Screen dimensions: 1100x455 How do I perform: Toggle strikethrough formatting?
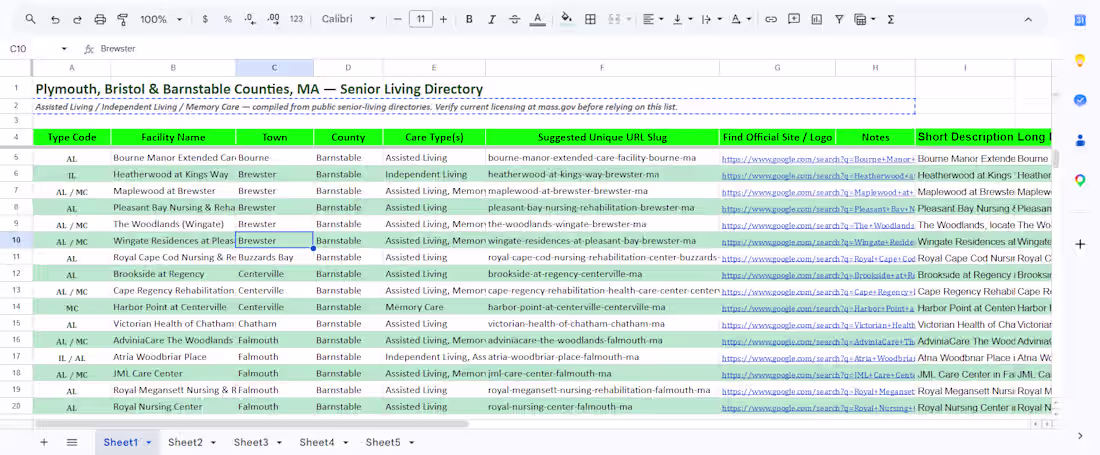point(515,20)
